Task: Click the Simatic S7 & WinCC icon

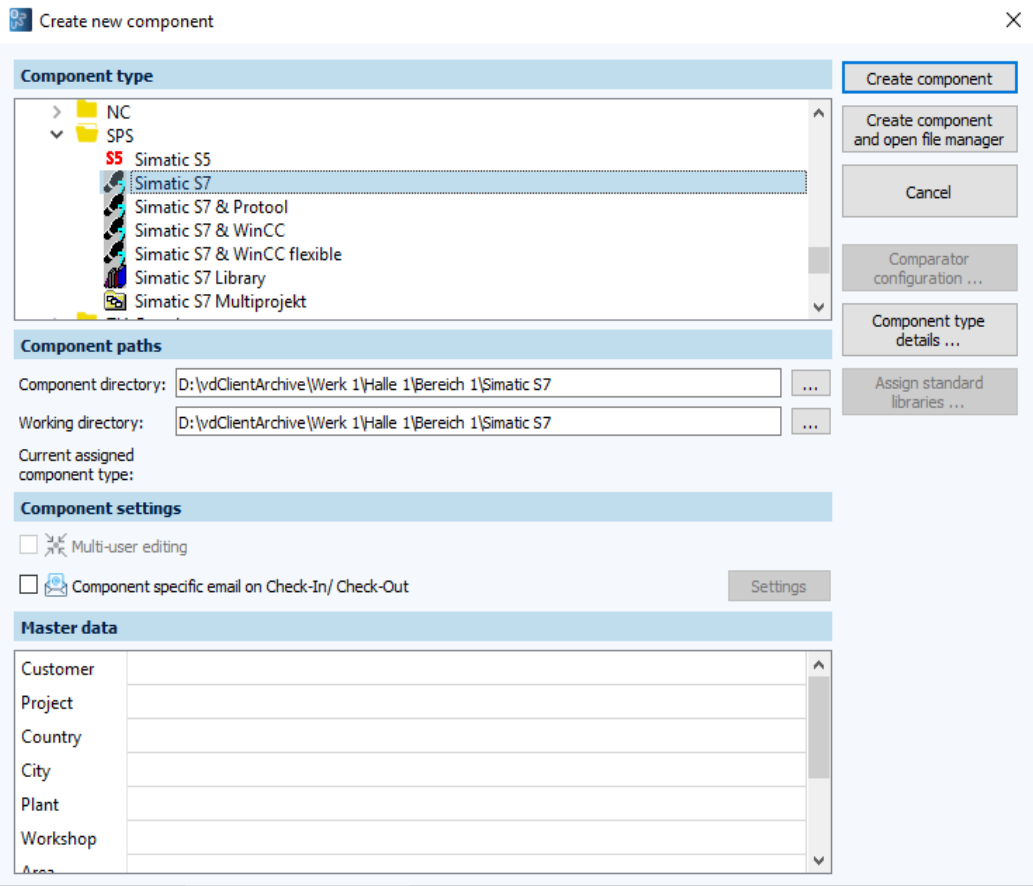Action: (115, 231)
